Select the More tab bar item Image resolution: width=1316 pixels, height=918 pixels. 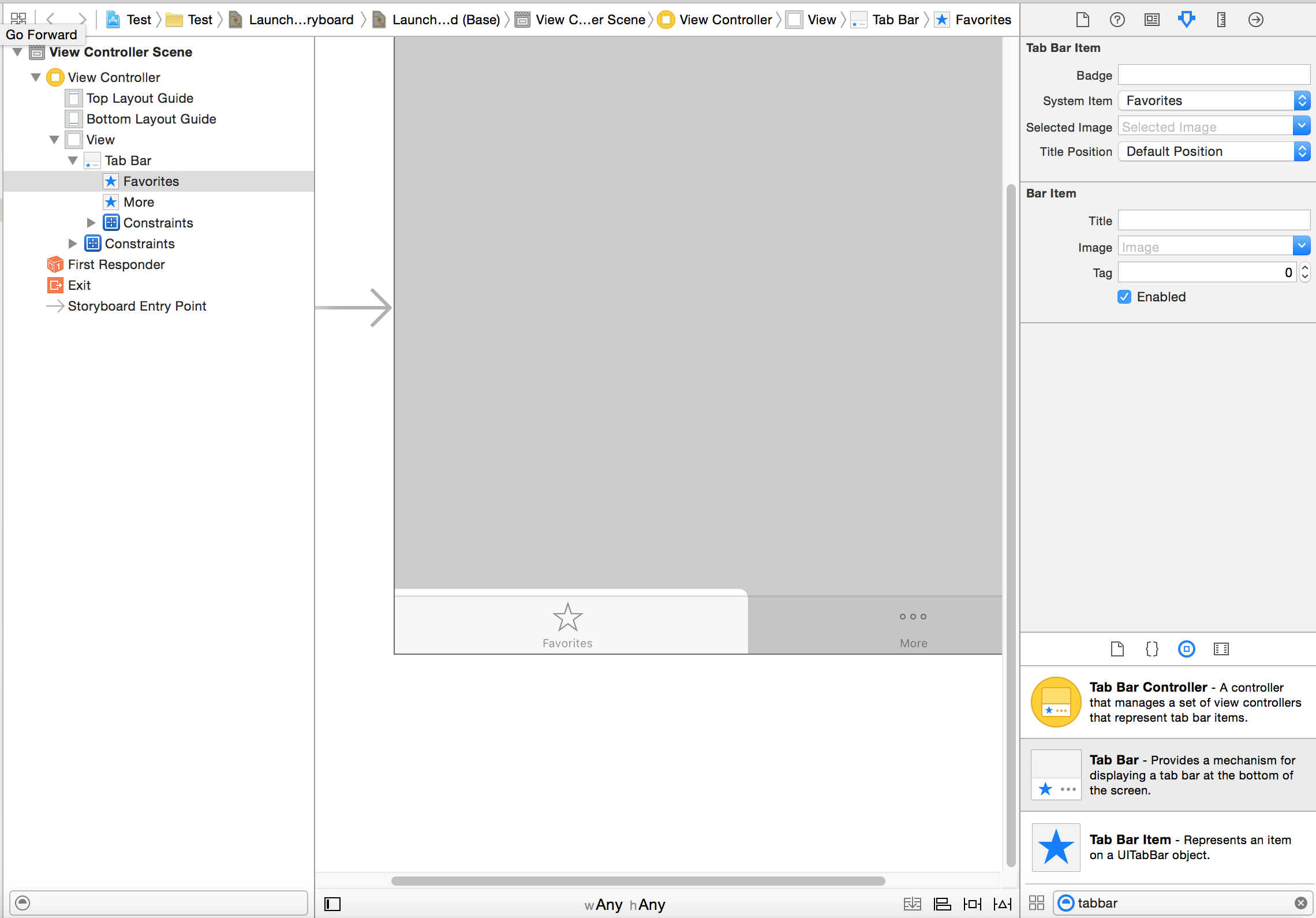(139, 202)
